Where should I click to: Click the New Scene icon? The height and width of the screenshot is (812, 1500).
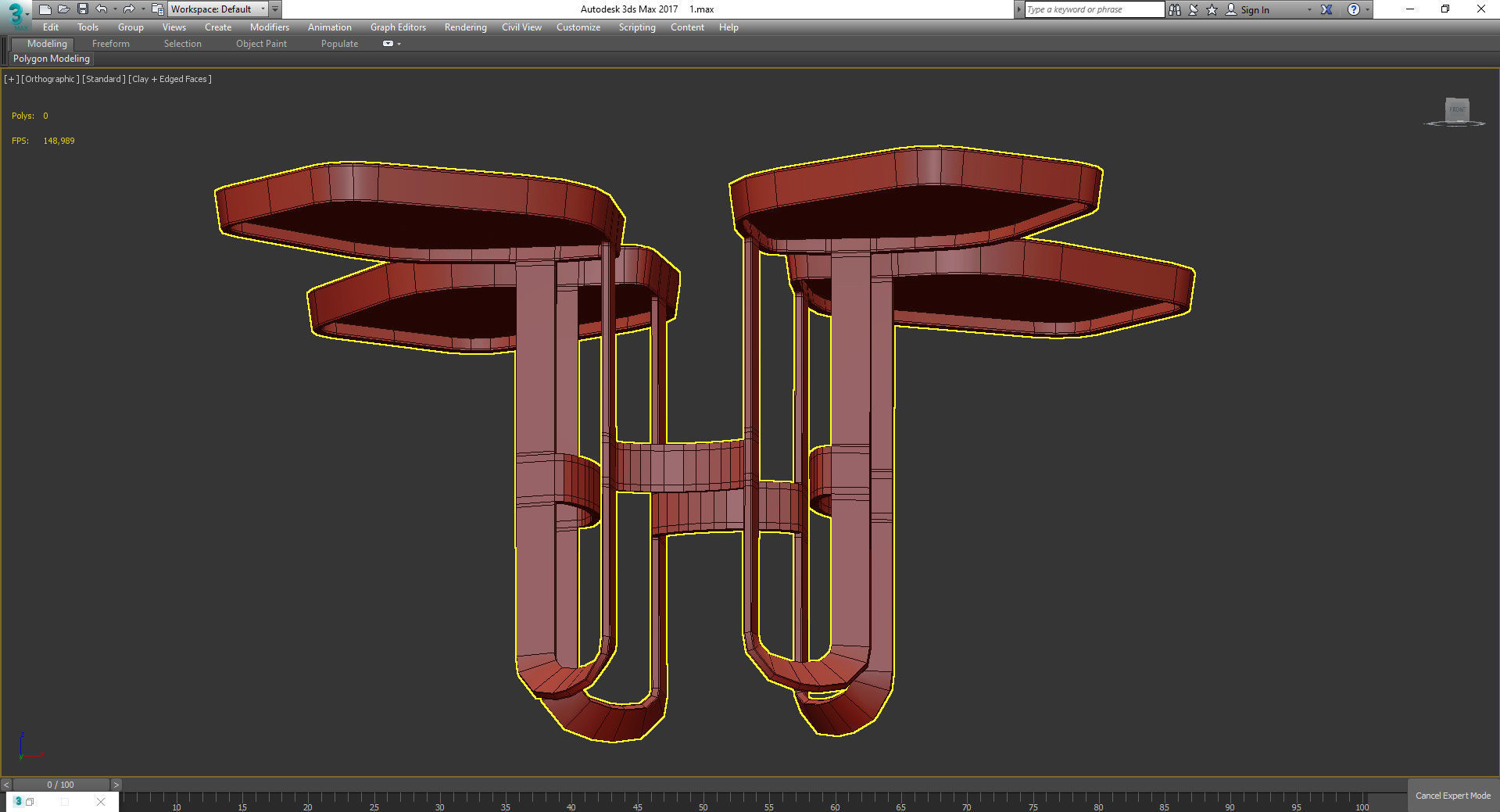45,9
